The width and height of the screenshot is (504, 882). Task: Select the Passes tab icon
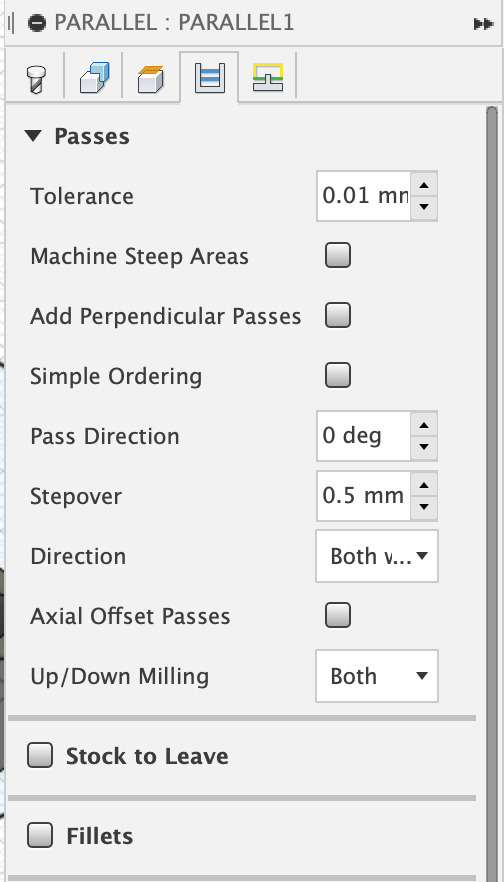(209, 78)
